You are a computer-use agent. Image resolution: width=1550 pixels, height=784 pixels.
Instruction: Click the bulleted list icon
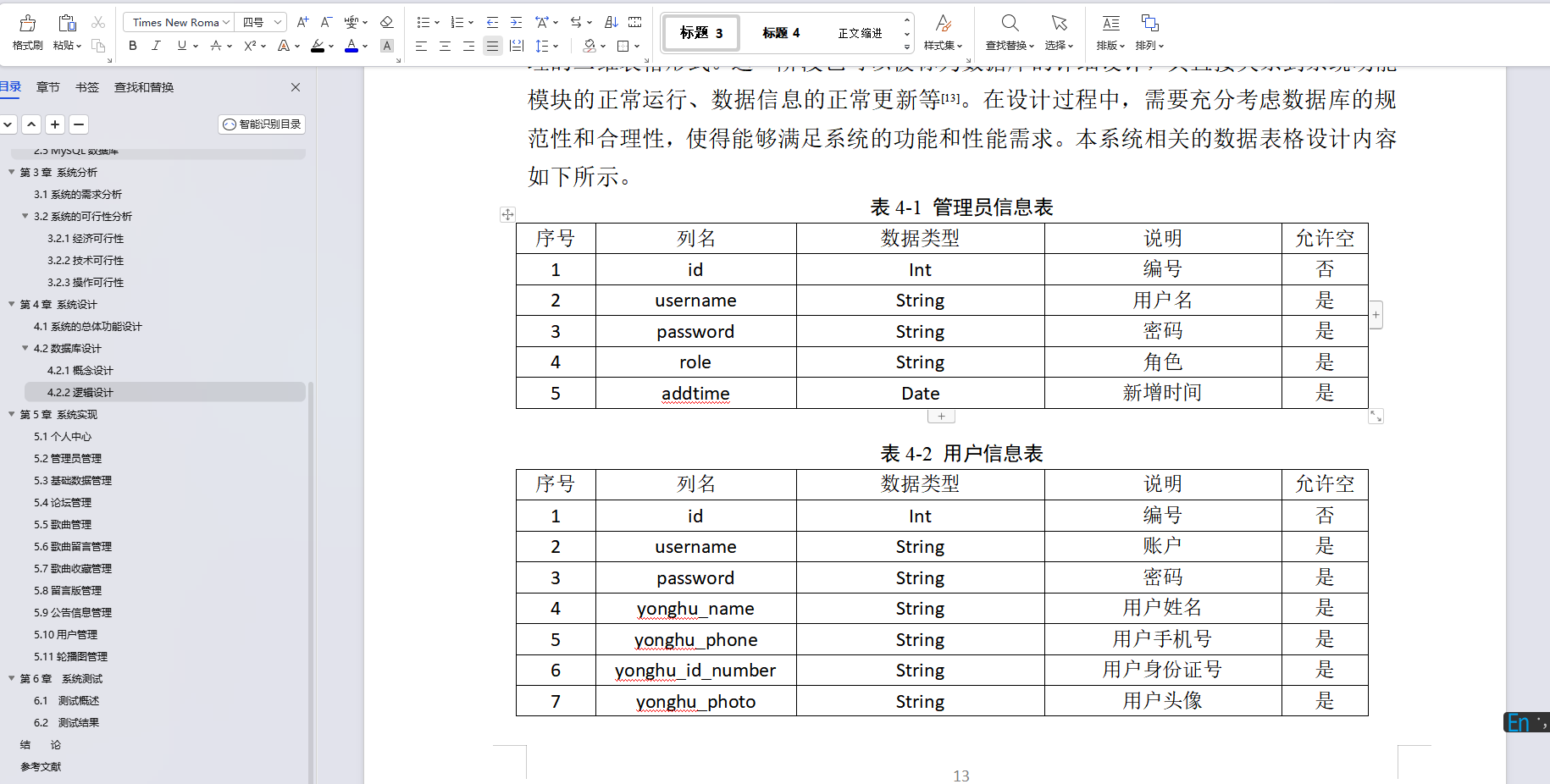point(423,22)
